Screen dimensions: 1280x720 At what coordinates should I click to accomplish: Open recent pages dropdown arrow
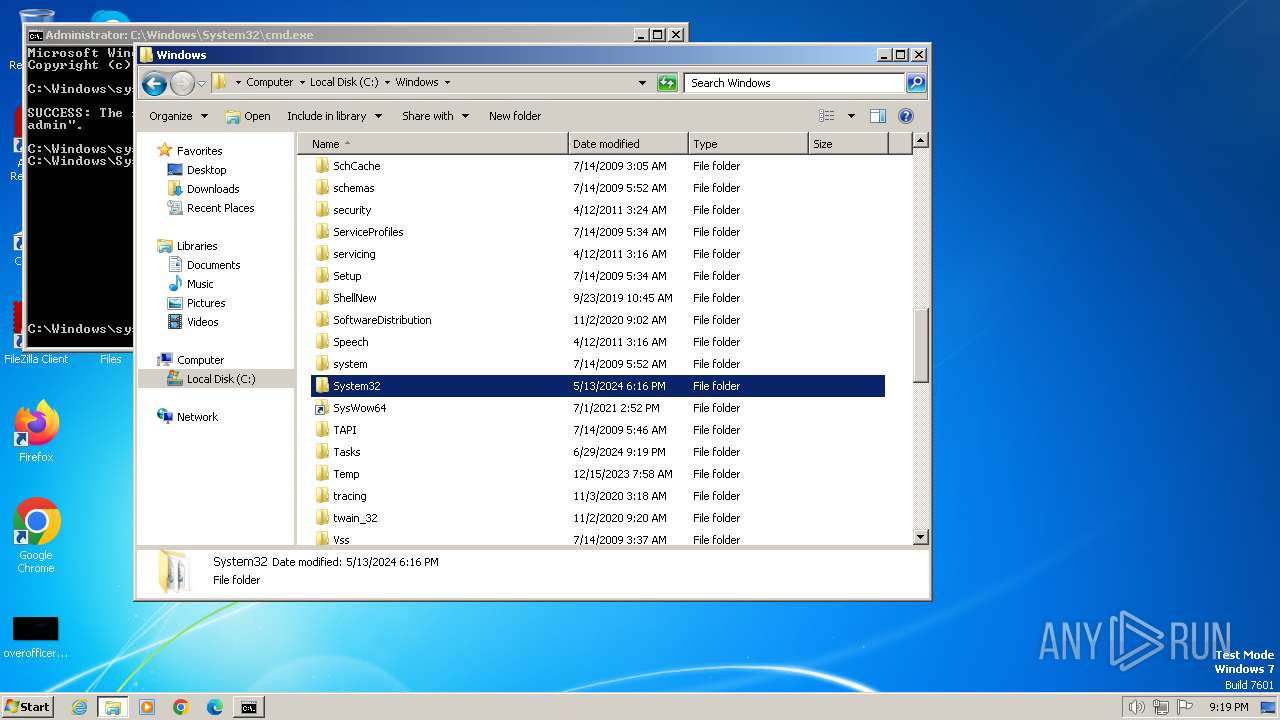(x=202, y=83)
